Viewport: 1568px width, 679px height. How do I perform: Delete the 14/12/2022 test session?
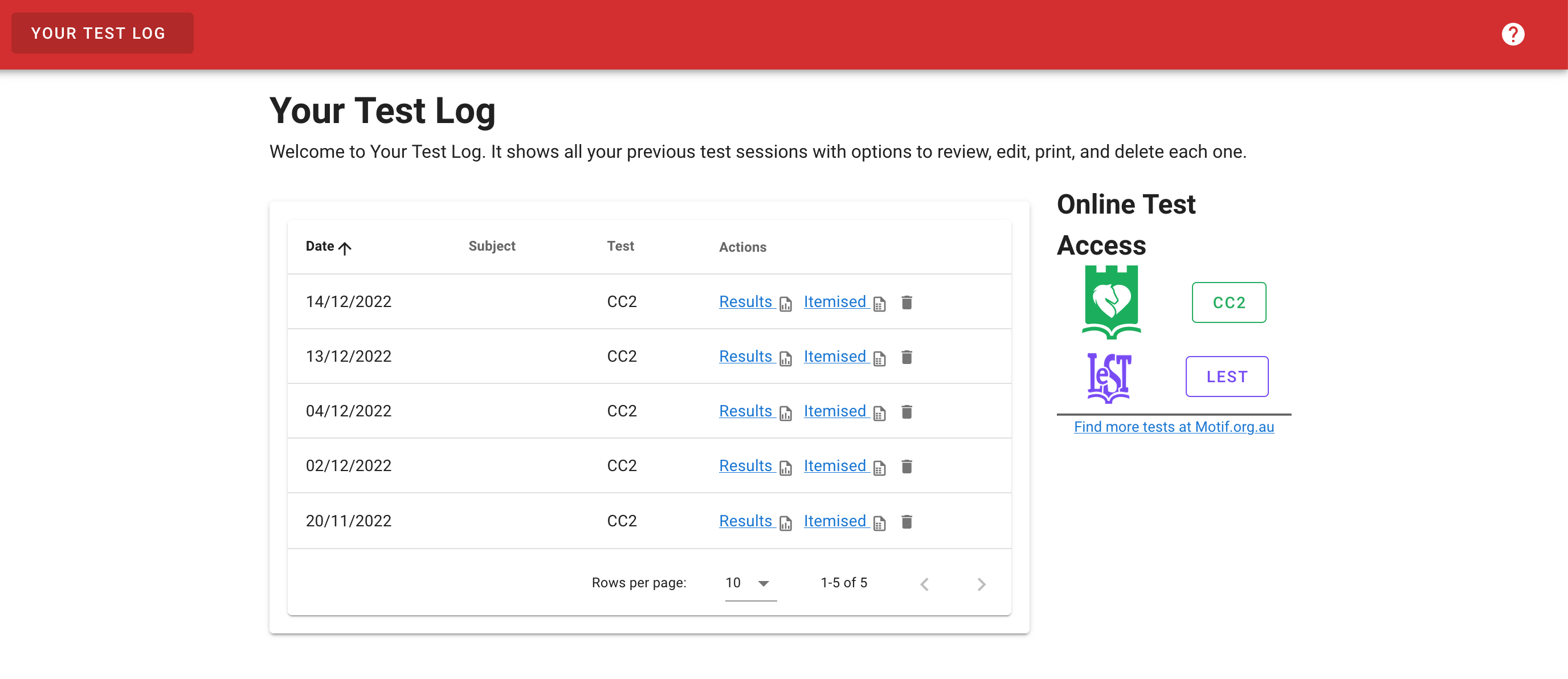[x=906, y=302]
